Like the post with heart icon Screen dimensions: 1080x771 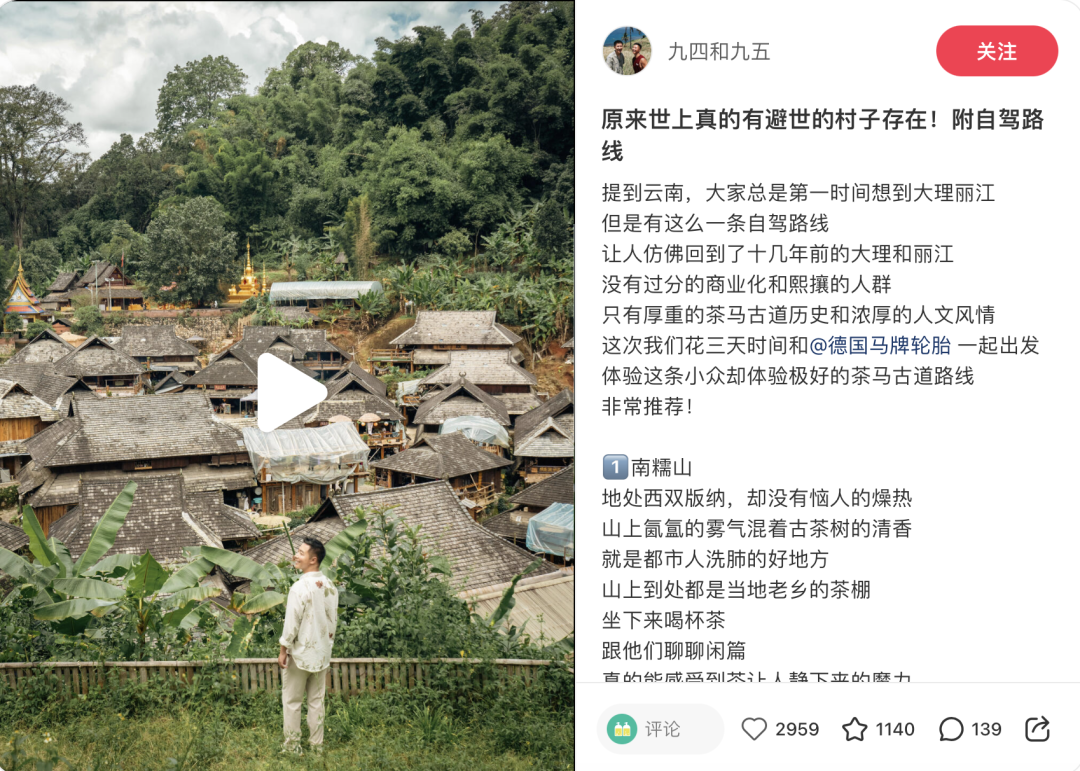[754, 728]
